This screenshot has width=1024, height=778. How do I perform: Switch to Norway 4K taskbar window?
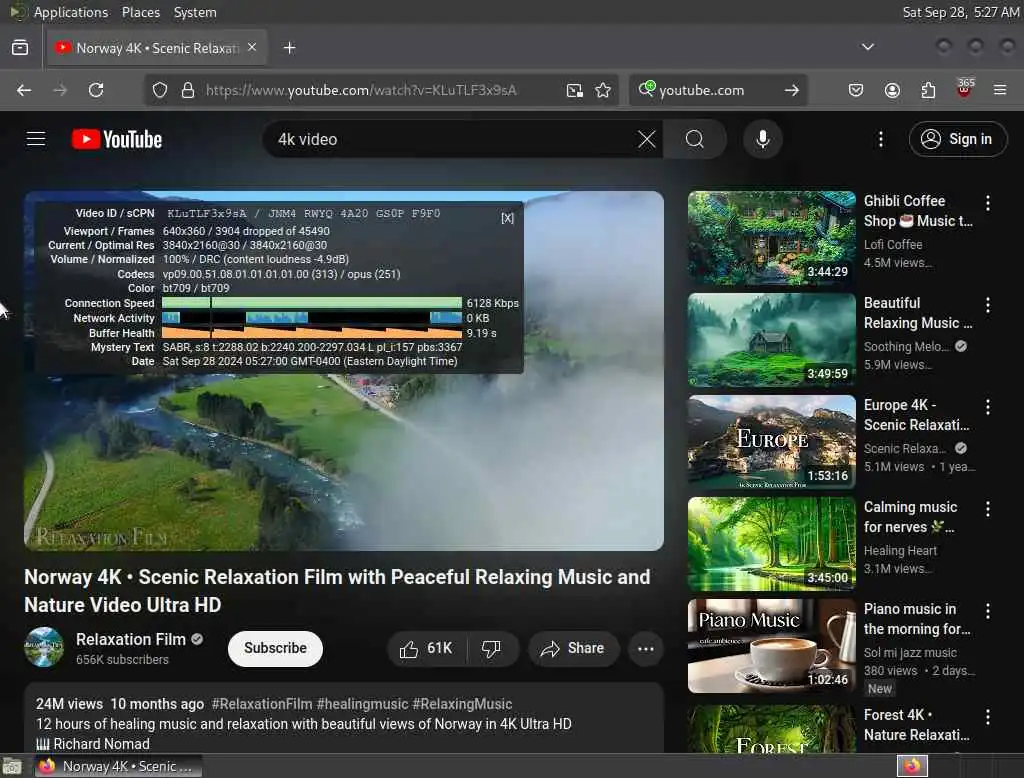119,766
